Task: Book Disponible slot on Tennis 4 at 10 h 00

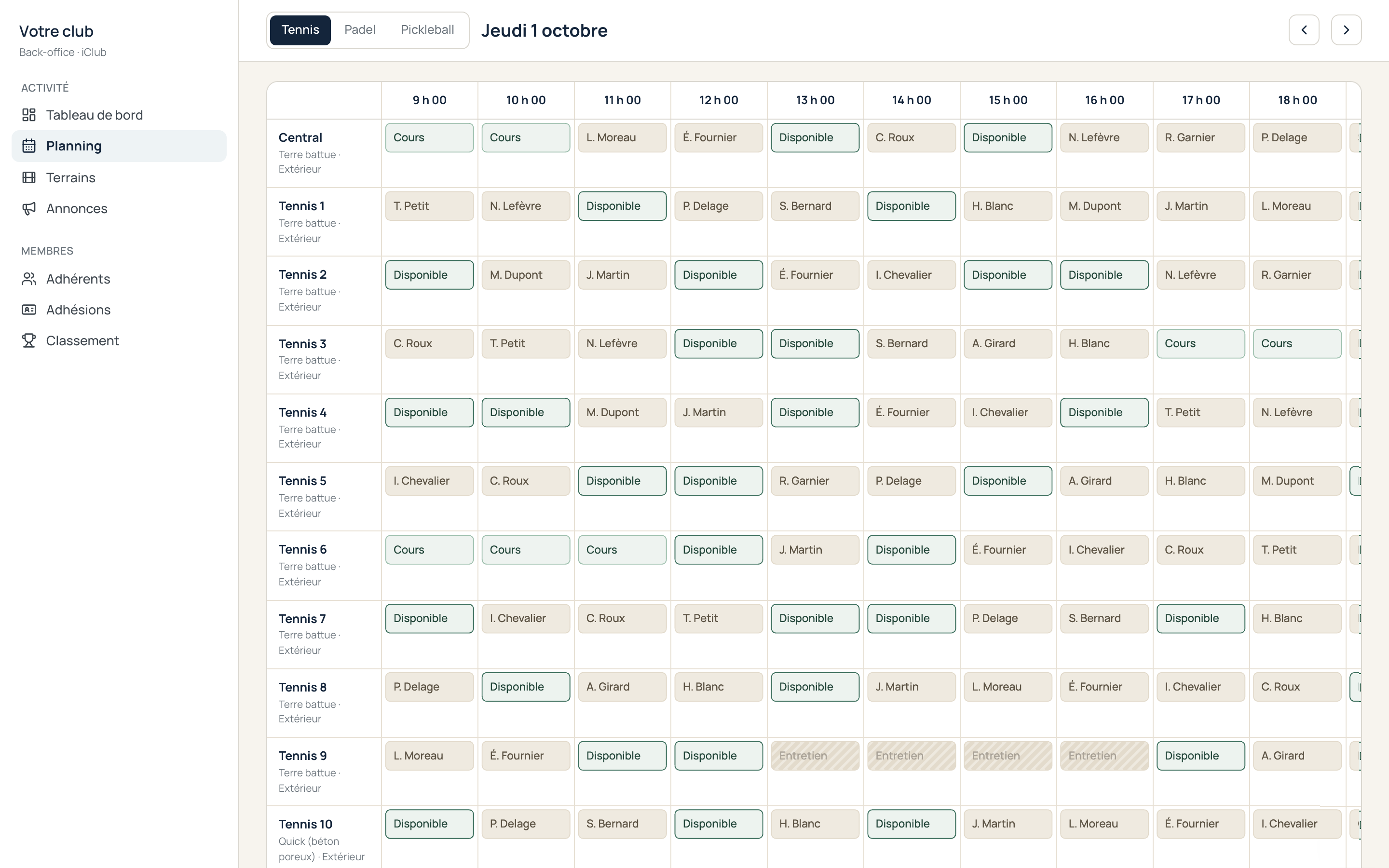Action: tap(526, 413)
